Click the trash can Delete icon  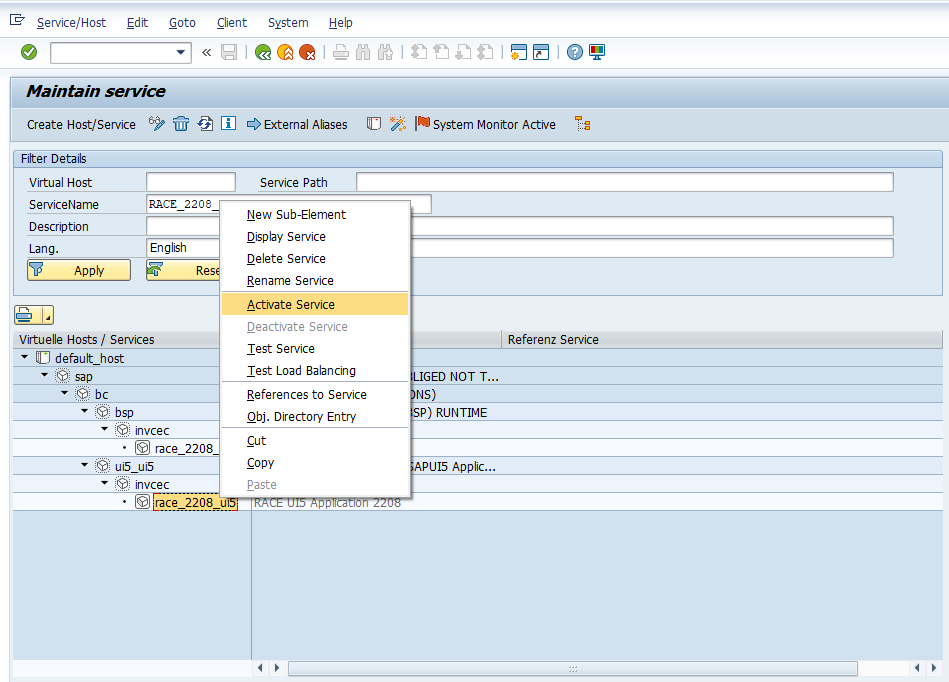tap(181, 124)
